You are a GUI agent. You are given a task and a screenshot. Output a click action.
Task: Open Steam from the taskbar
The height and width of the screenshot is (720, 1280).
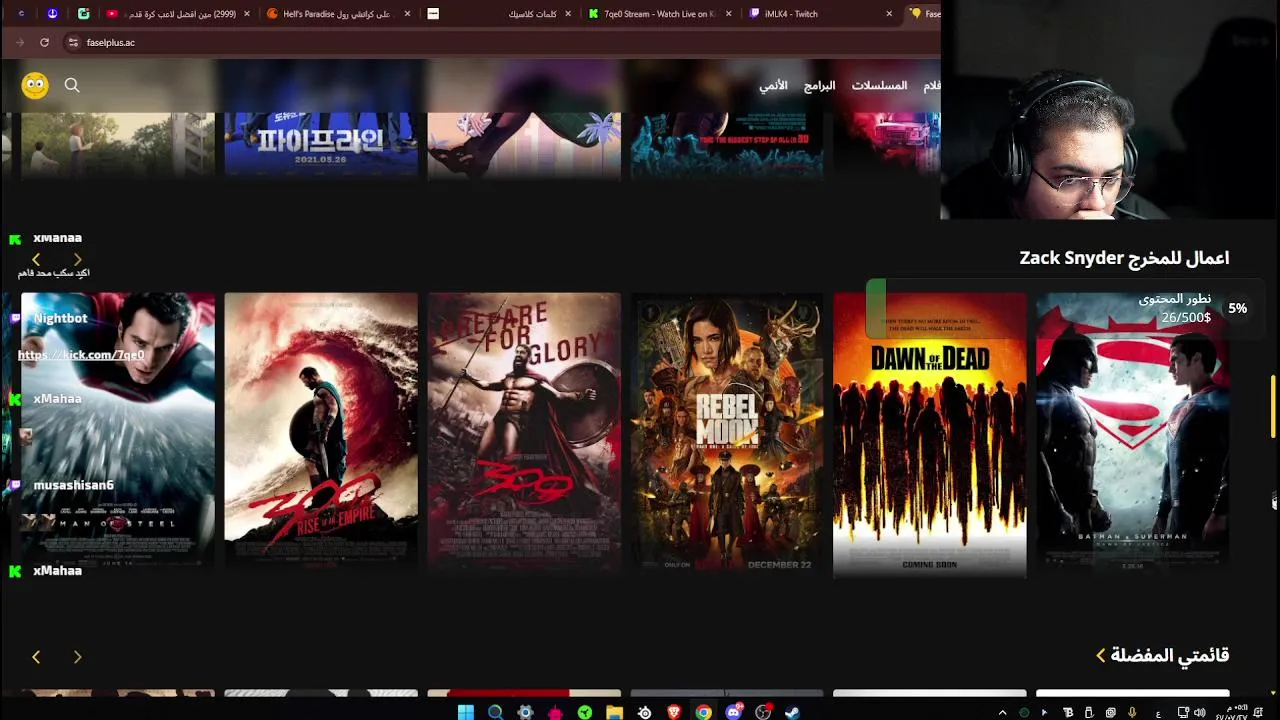tap(792, 712)
